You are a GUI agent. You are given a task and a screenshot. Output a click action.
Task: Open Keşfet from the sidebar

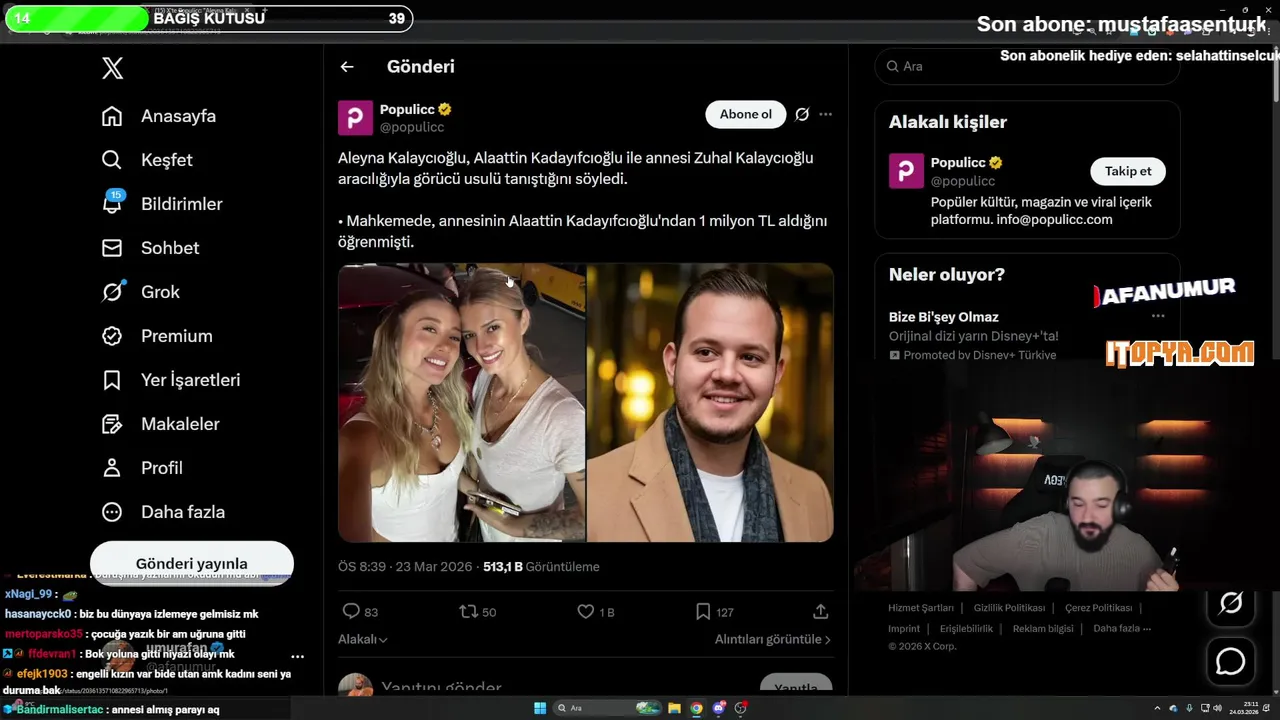point(147,160)
